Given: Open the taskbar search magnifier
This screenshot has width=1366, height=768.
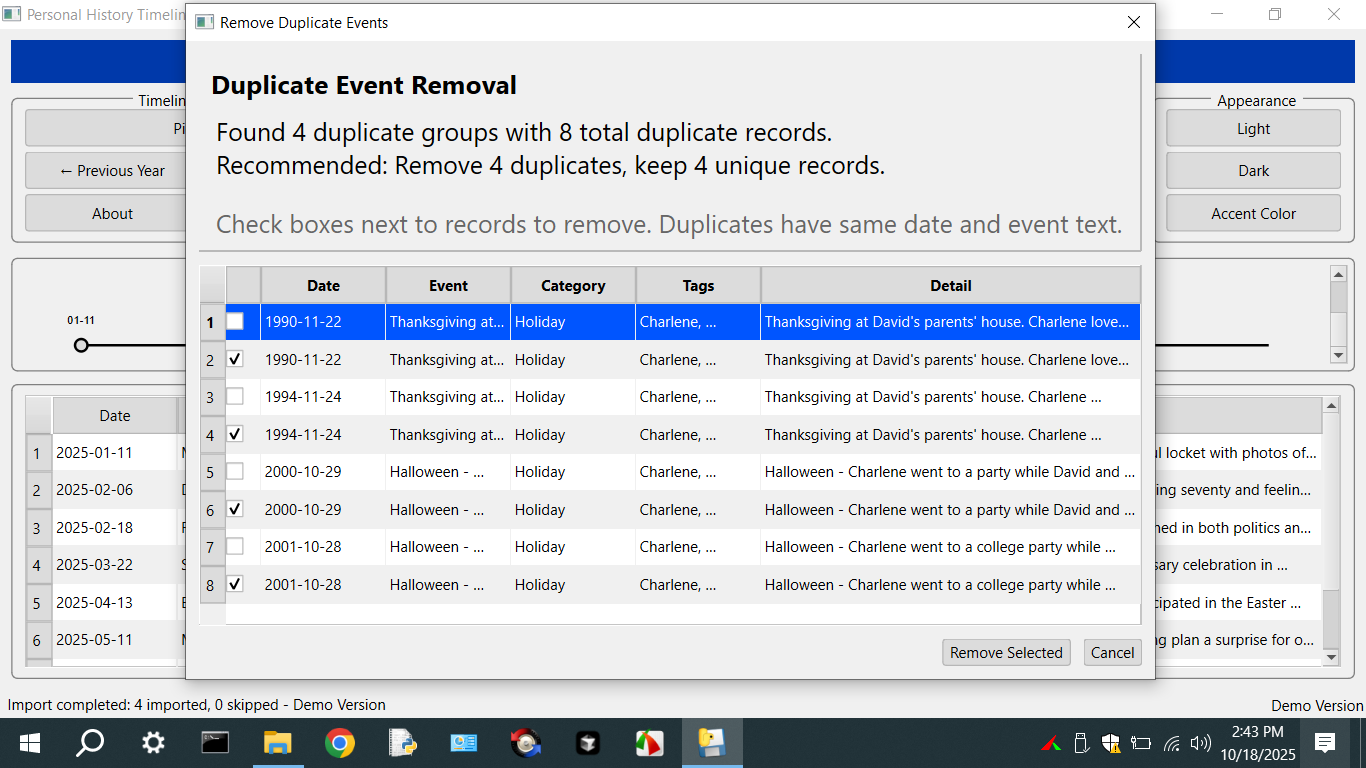Looking at the screenshot, I should coord(91,743).
